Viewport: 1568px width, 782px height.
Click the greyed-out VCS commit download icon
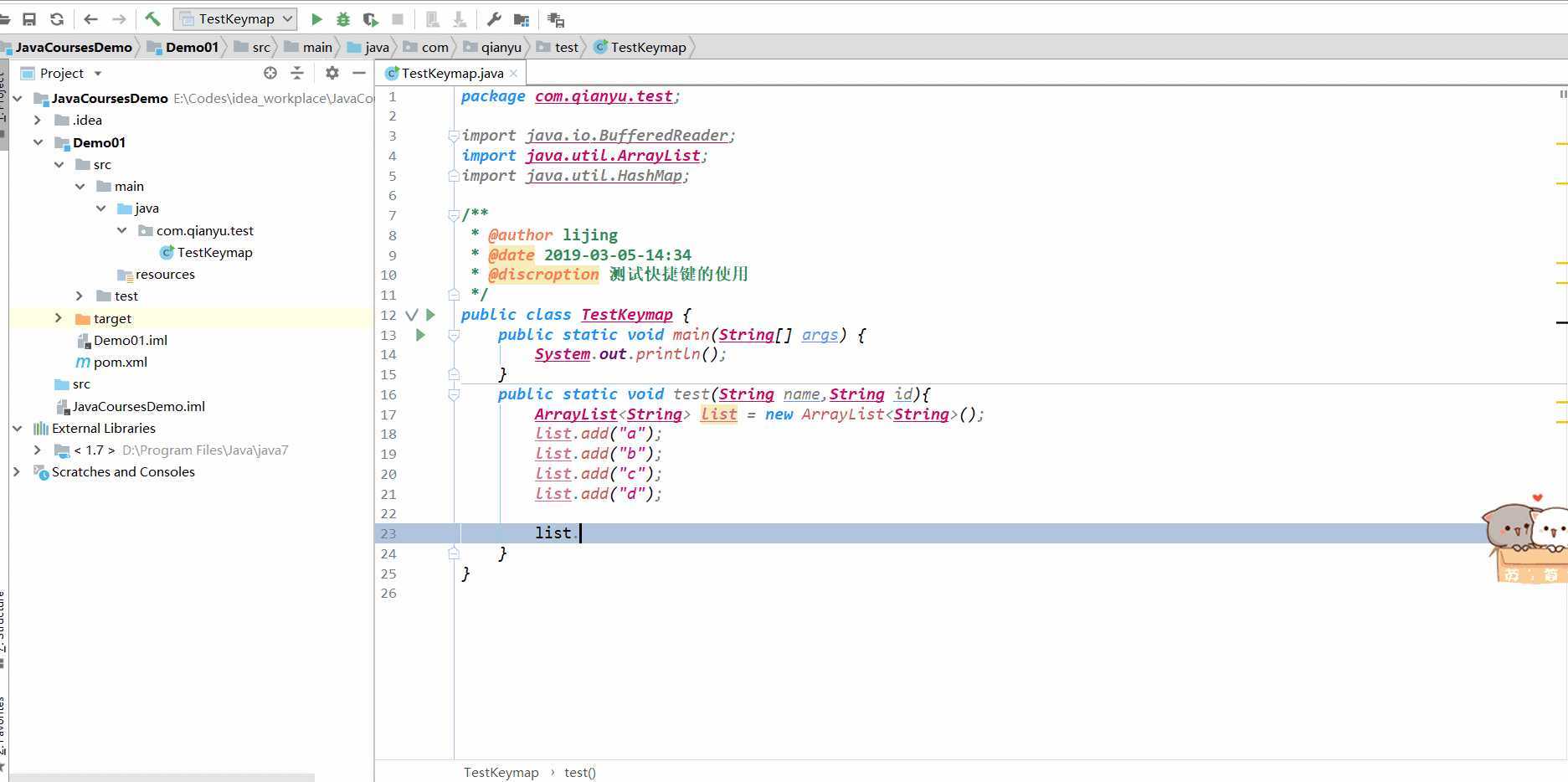click(460, 18)
